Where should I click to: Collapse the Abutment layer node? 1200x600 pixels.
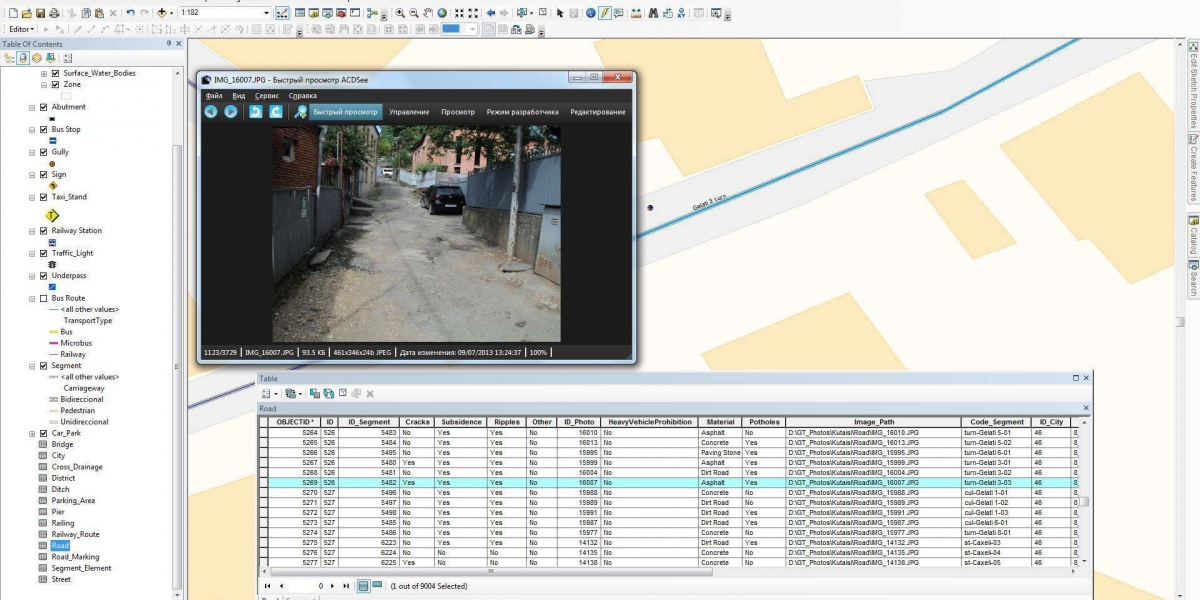click(x=32, y=107)
